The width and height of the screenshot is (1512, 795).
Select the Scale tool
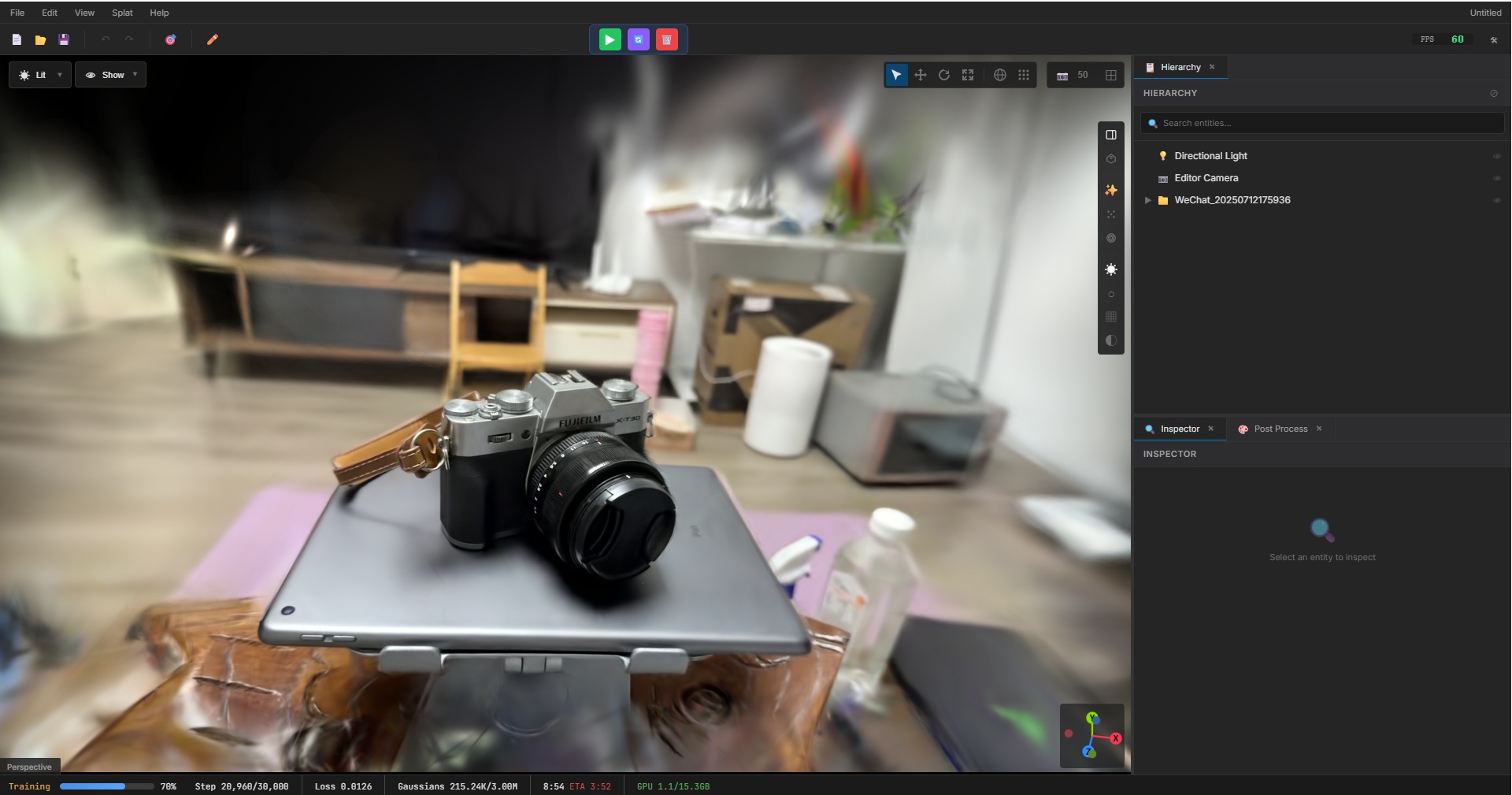click(967, 75)
